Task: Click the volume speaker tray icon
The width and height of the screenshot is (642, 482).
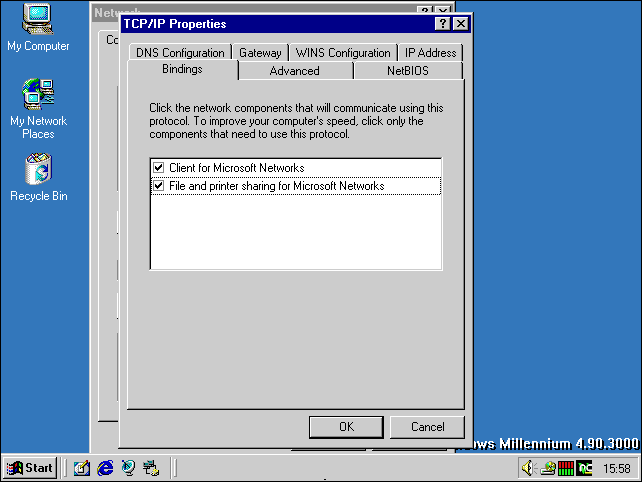Action: pyautogui.click(x=528, y=468)
